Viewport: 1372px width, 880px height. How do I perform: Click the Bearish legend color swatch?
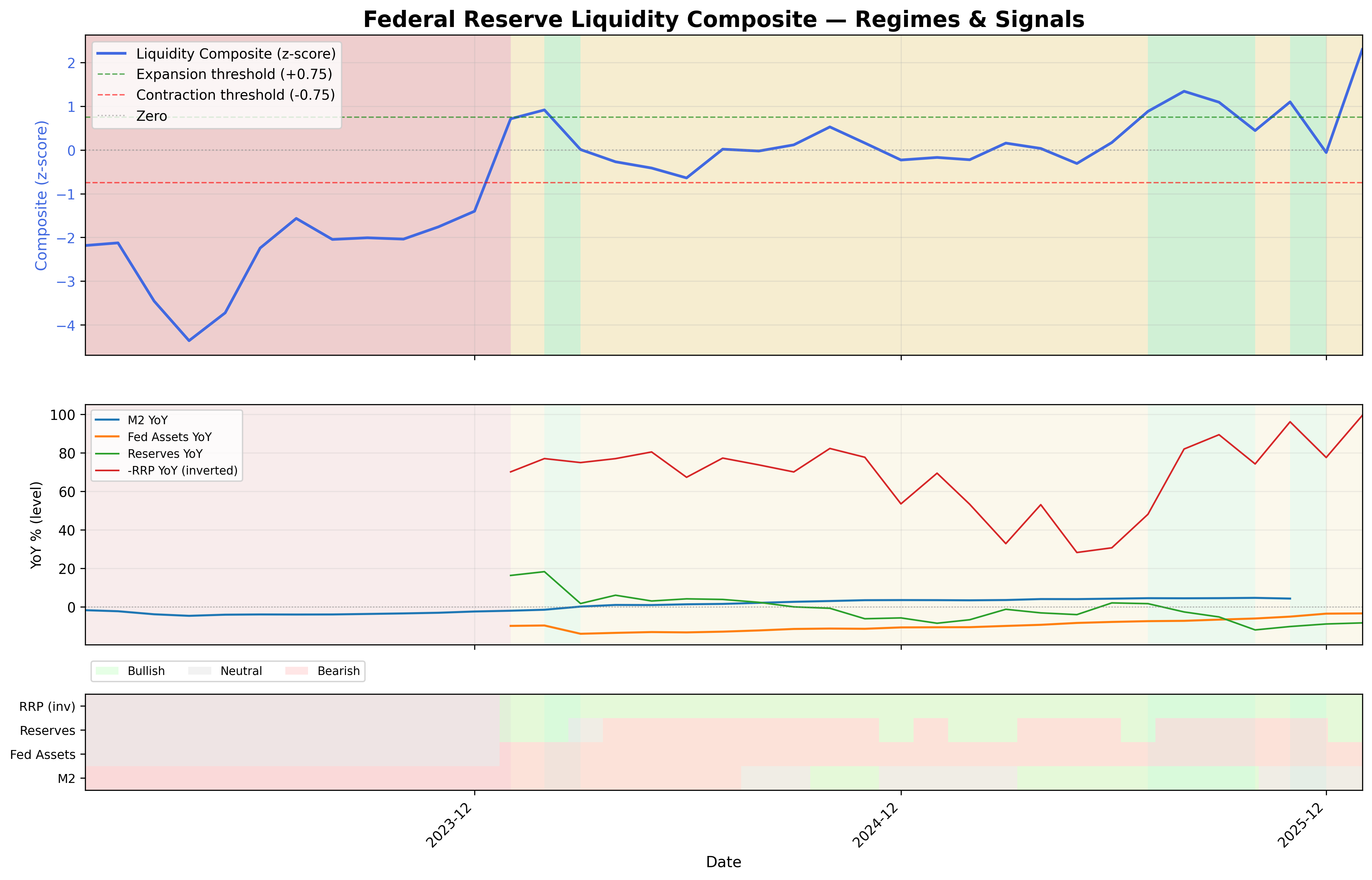click(297, 671)
